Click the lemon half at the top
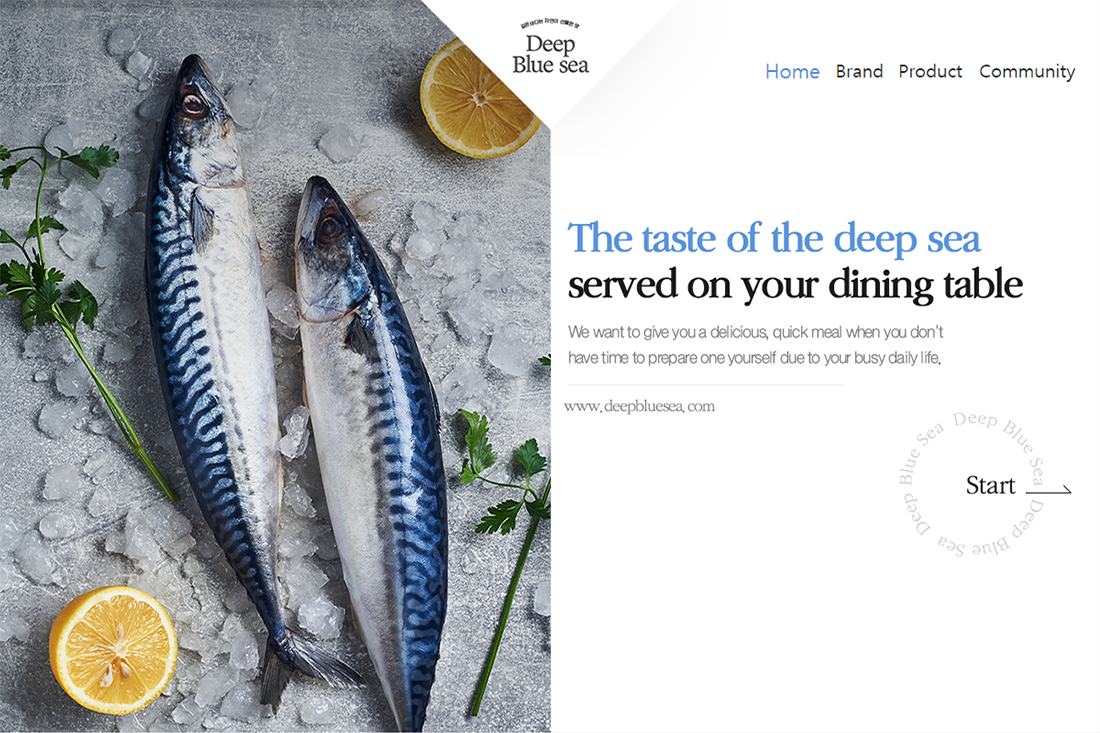 tap(479, 97)
